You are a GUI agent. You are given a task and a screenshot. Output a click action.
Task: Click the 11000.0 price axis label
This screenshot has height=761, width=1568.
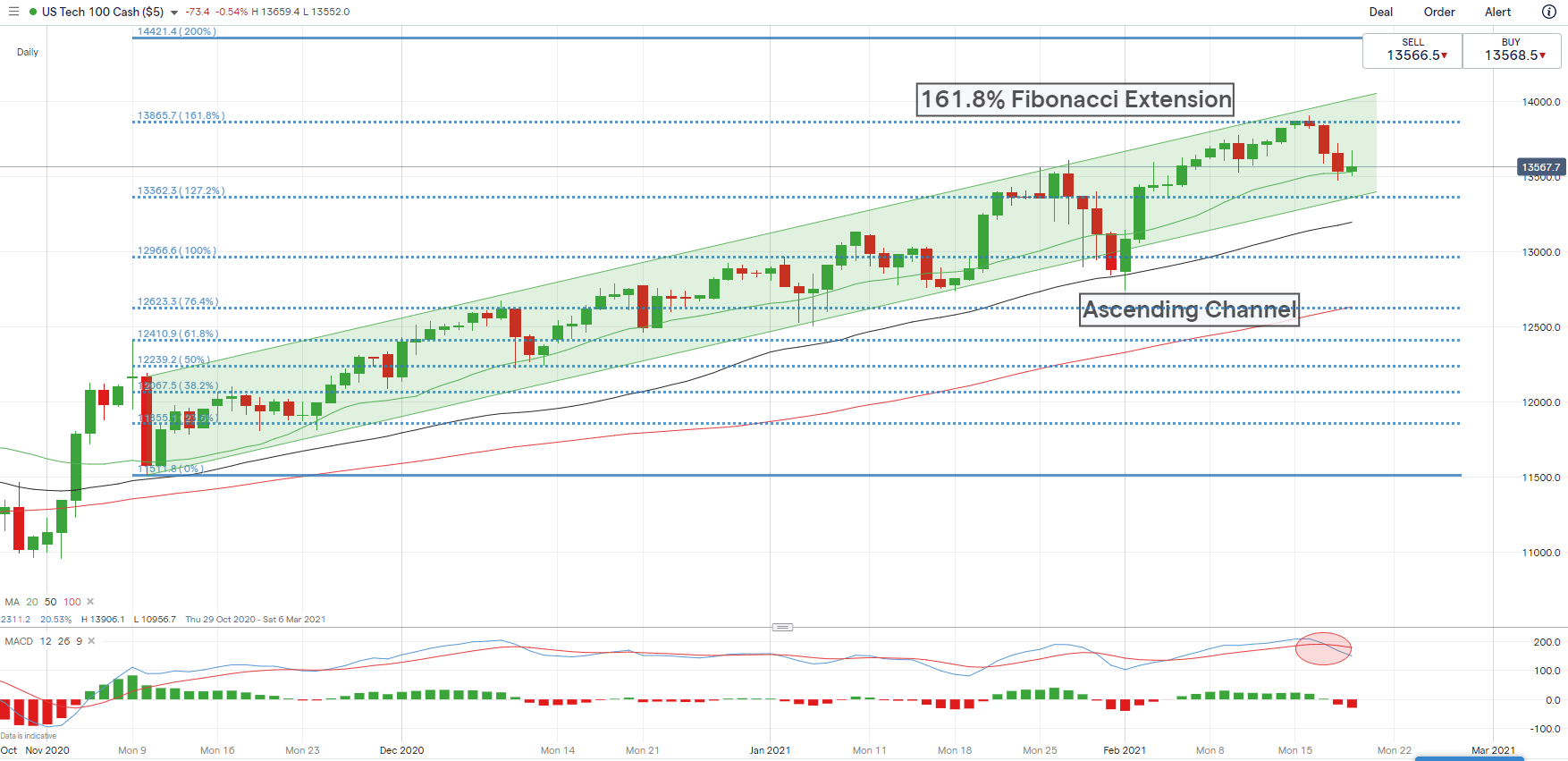1541,553
